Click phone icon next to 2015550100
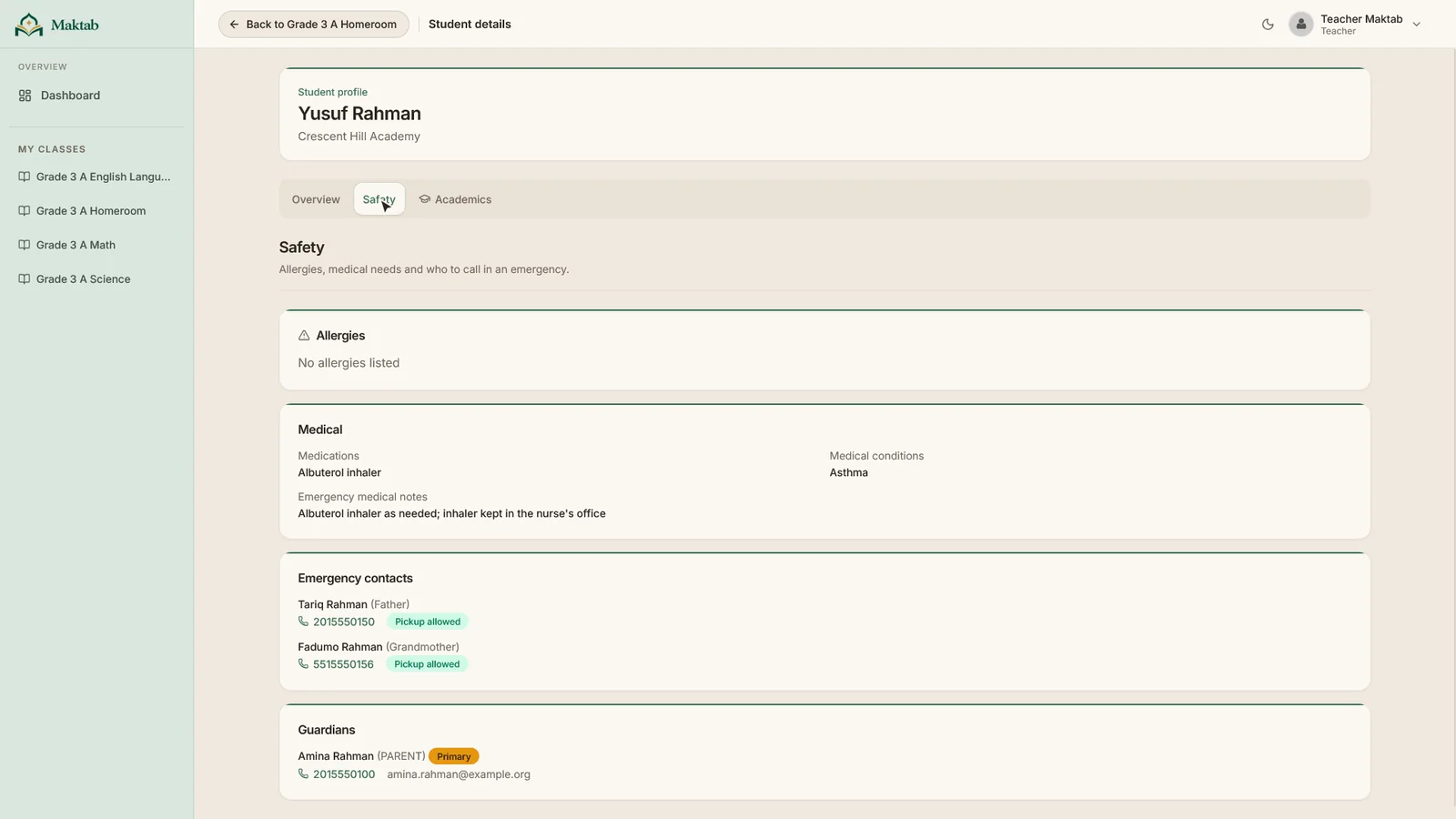This screenshot has height=819, width=1456. click(x=303, y=774)
